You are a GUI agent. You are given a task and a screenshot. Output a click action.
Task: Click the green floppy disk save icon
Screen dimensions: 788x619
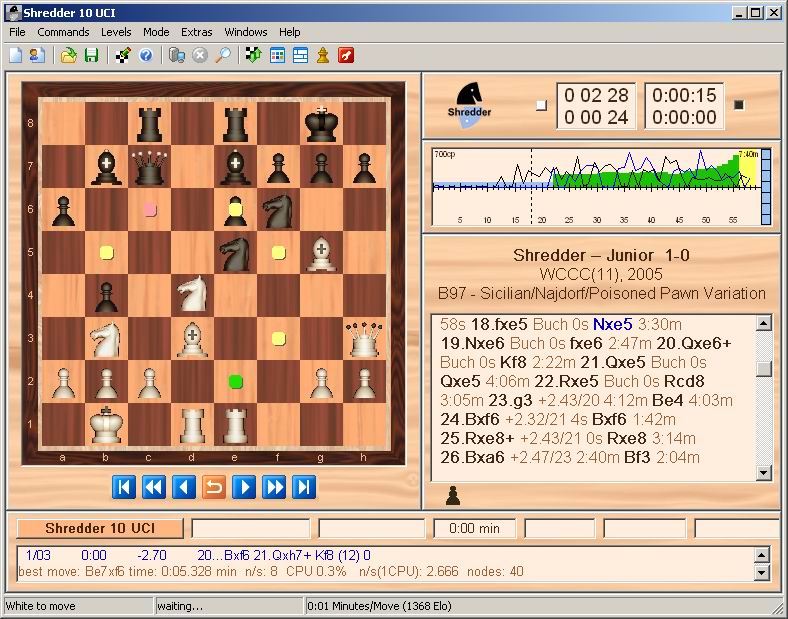click(x=91, y=55)
